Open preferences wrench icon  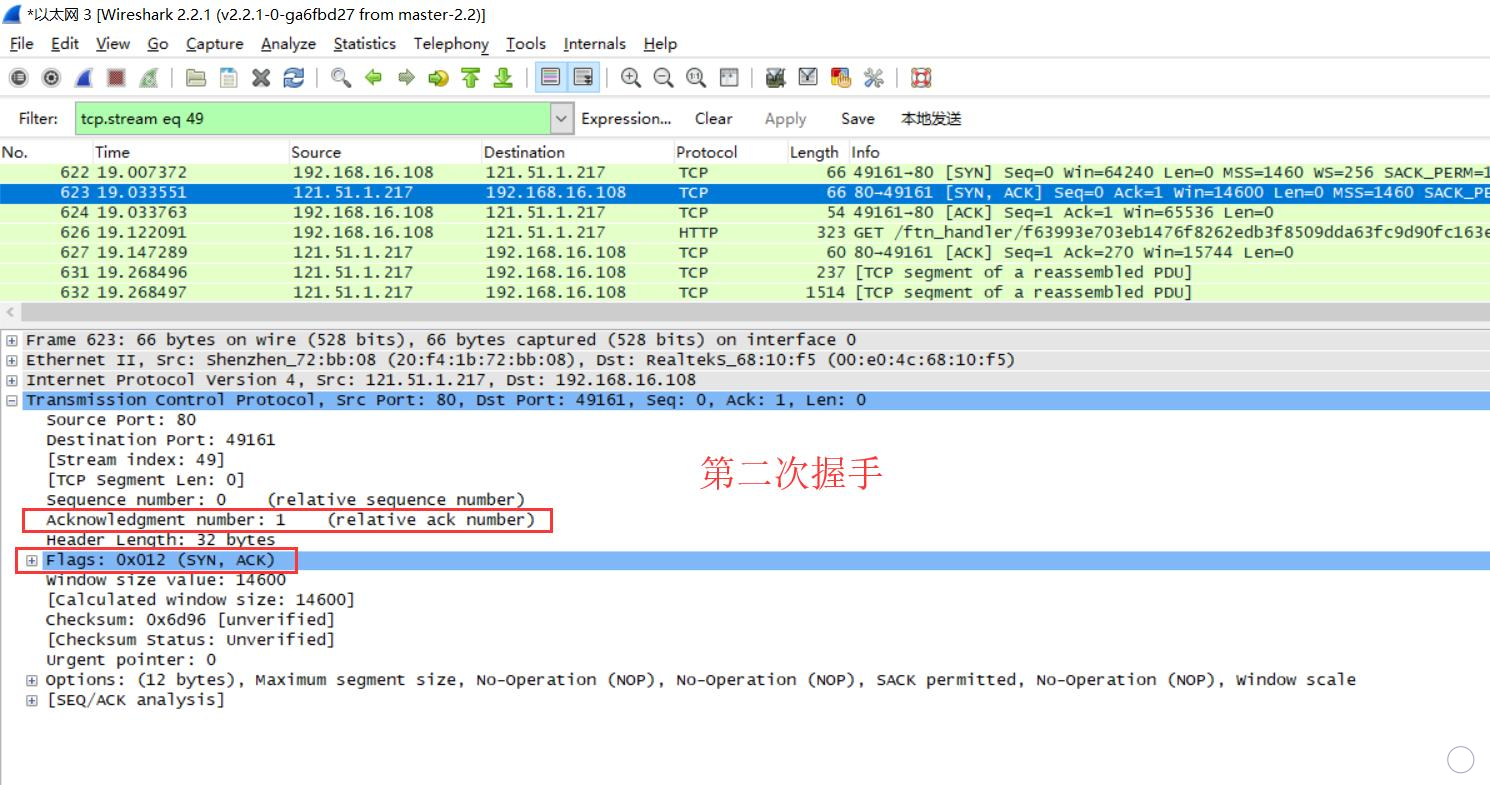click(x=873, y=78)
